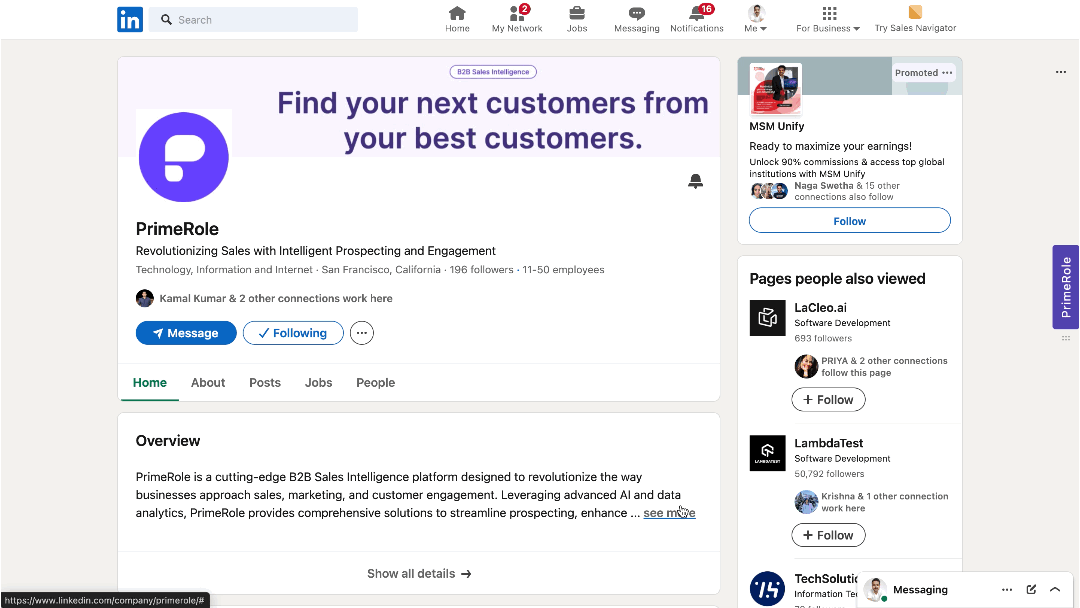This screenshot has width=1080, height=608.
Task: Open the People tab
Action: pyautogui.click(x=375, y=383)
